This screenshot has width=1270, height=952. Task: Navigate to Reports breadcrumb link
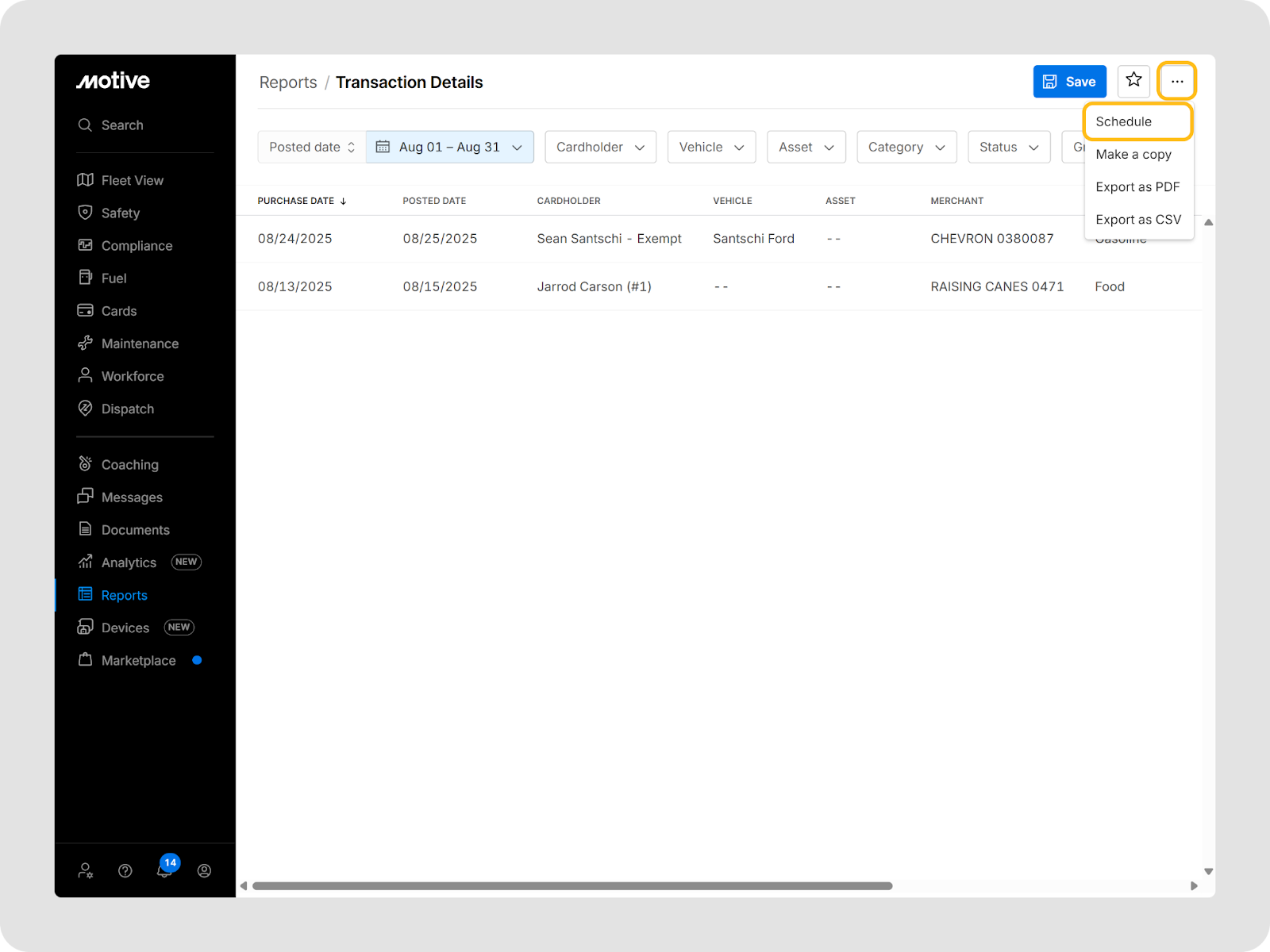coord(288,83)
